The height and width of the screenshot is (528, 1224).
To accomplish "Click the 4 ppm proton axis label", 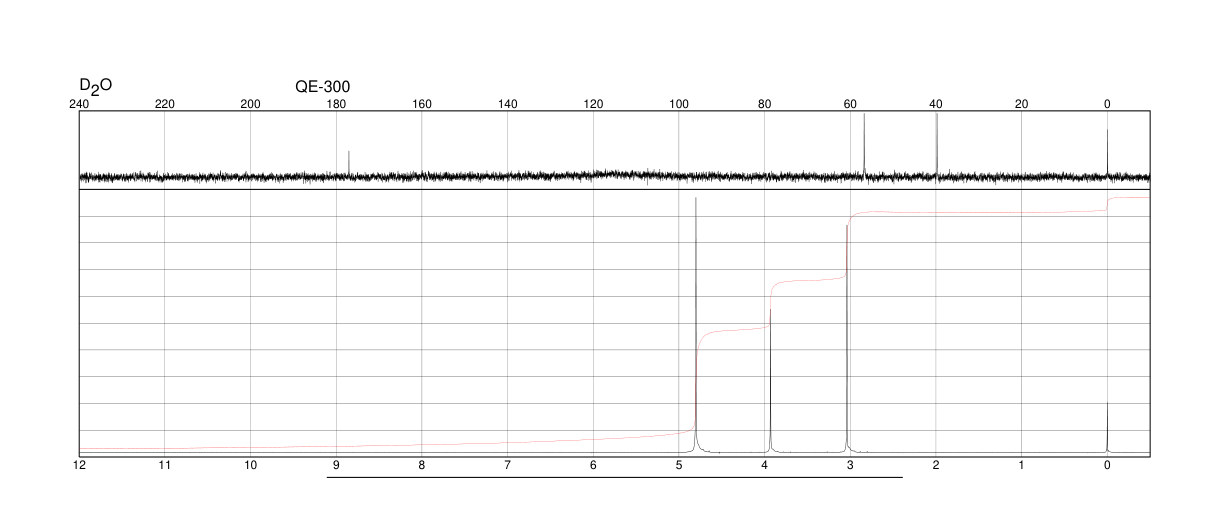I will [x=764, y=466].
